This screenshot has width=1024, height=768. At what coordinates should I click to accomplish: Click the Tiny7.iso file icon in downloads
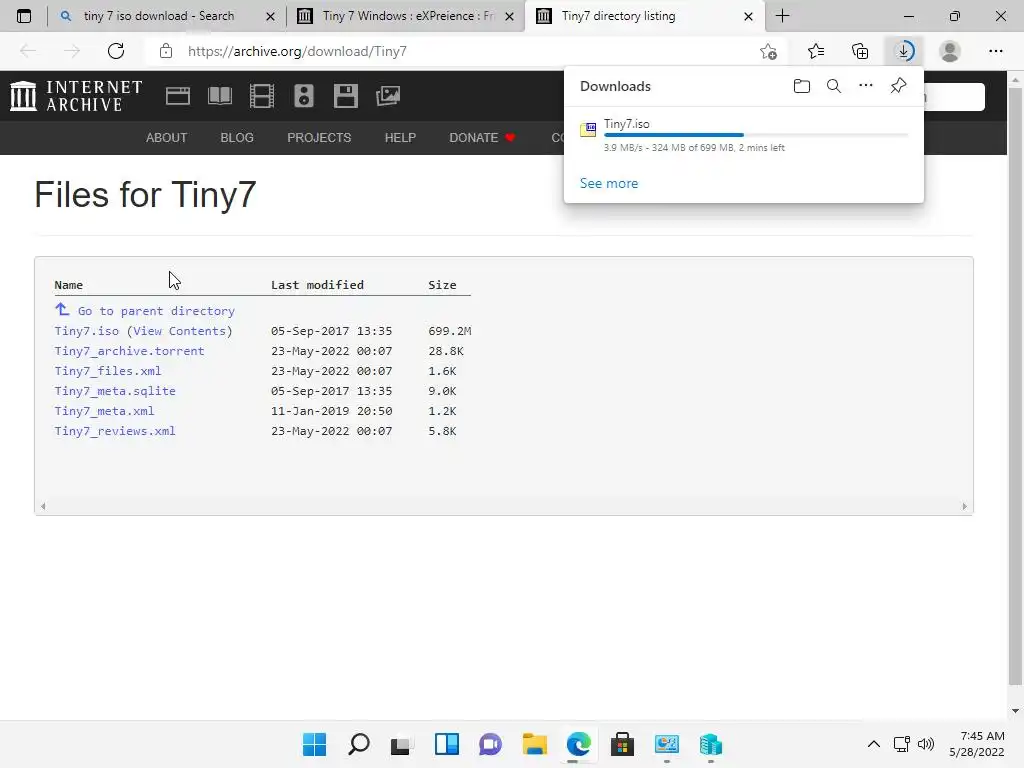(x=588, y=129)
